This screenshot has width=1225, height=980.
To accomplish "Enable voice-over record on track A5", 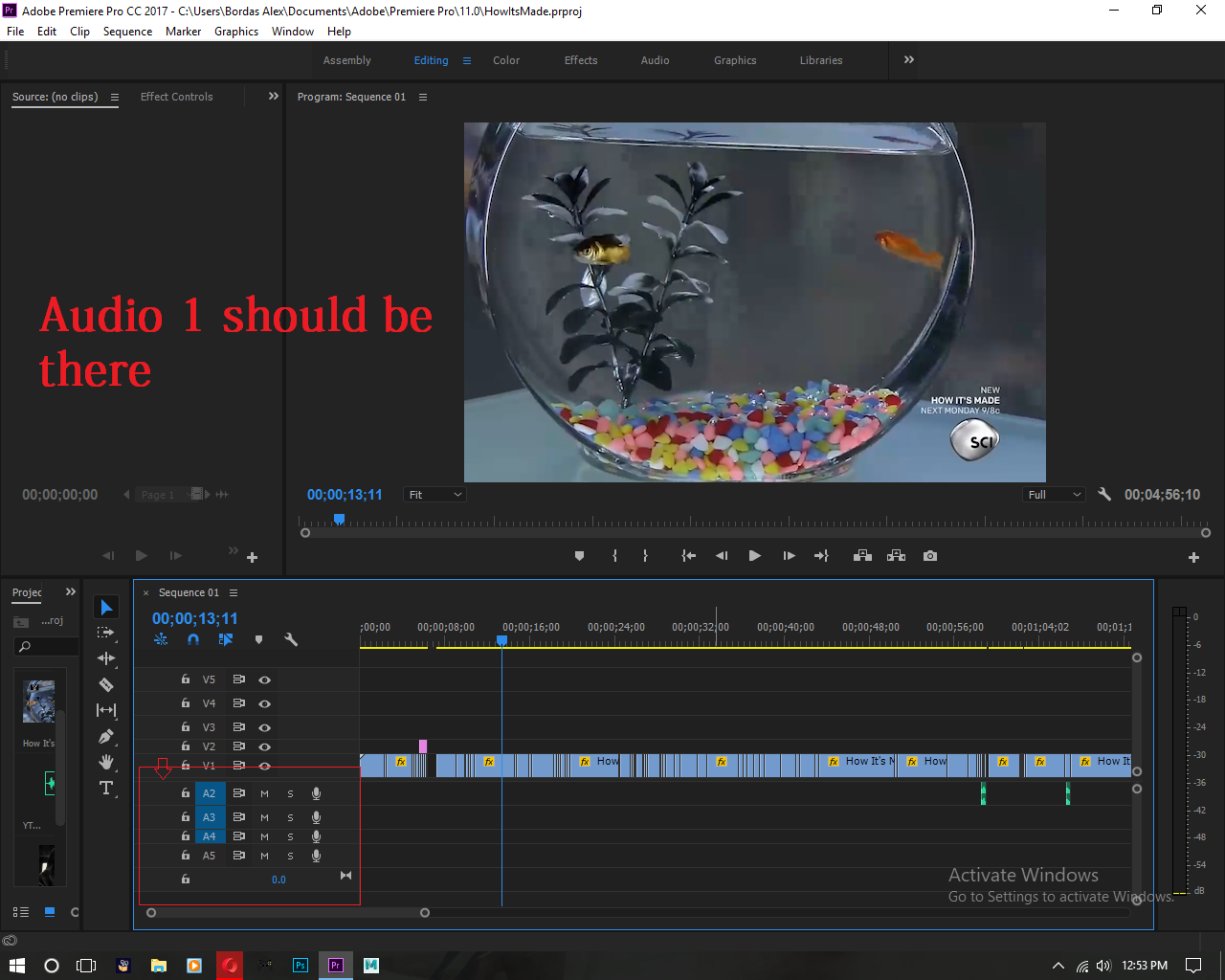I will [x=316, y=856].
